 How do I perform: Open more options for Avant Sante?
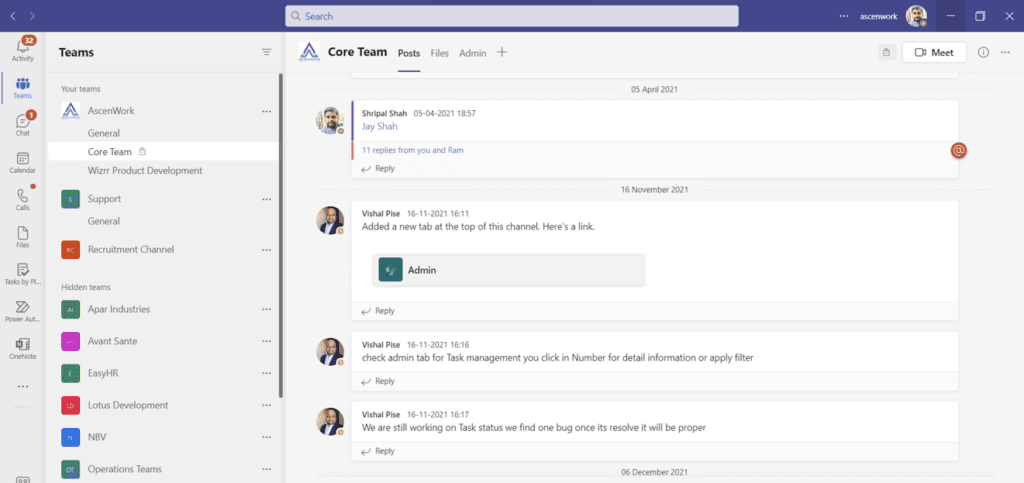[266, 341]
